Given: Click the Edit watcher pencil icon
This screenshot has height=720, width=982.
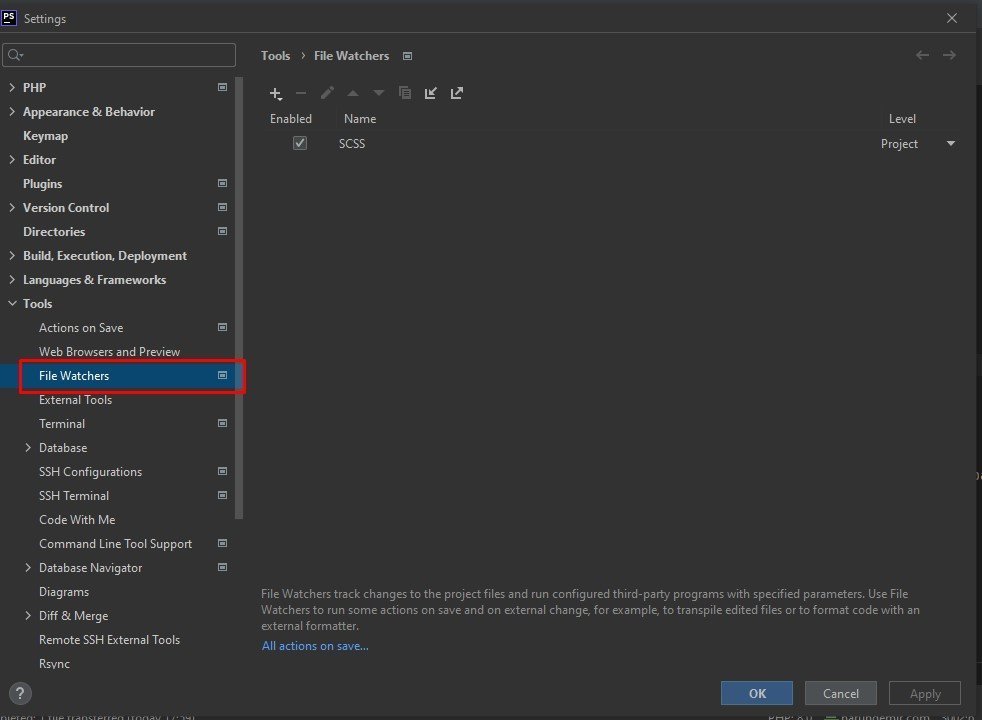Looking at the screenshot, I should pyautogui.click(x=327, y=93).
